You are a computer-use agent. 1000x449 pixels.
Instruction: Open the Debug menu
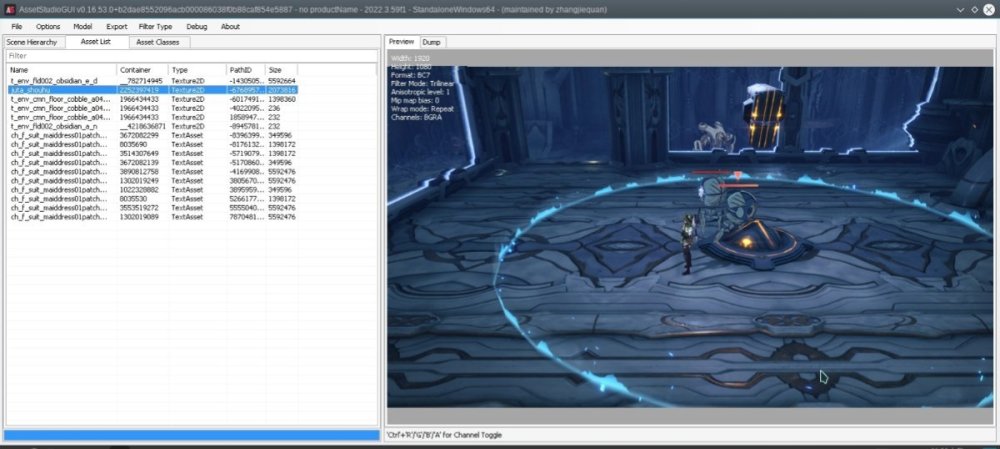coord(196,26)
